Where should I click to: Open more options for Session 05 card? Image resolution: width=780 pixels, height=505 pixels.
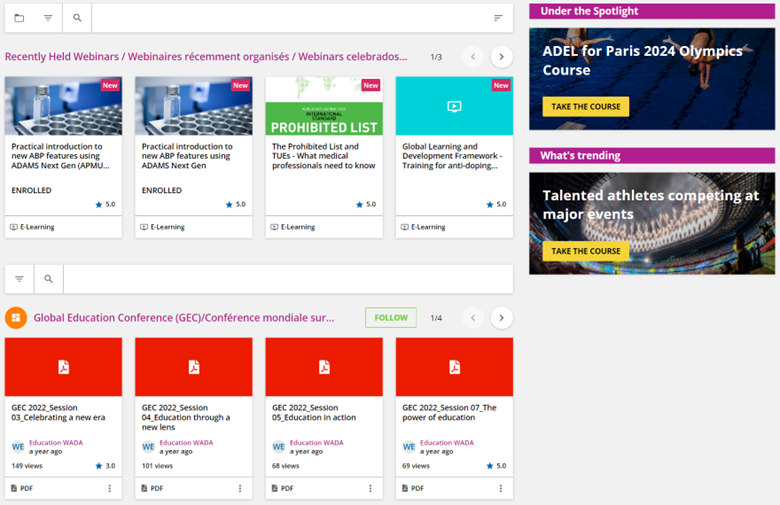tap(371, 489)
